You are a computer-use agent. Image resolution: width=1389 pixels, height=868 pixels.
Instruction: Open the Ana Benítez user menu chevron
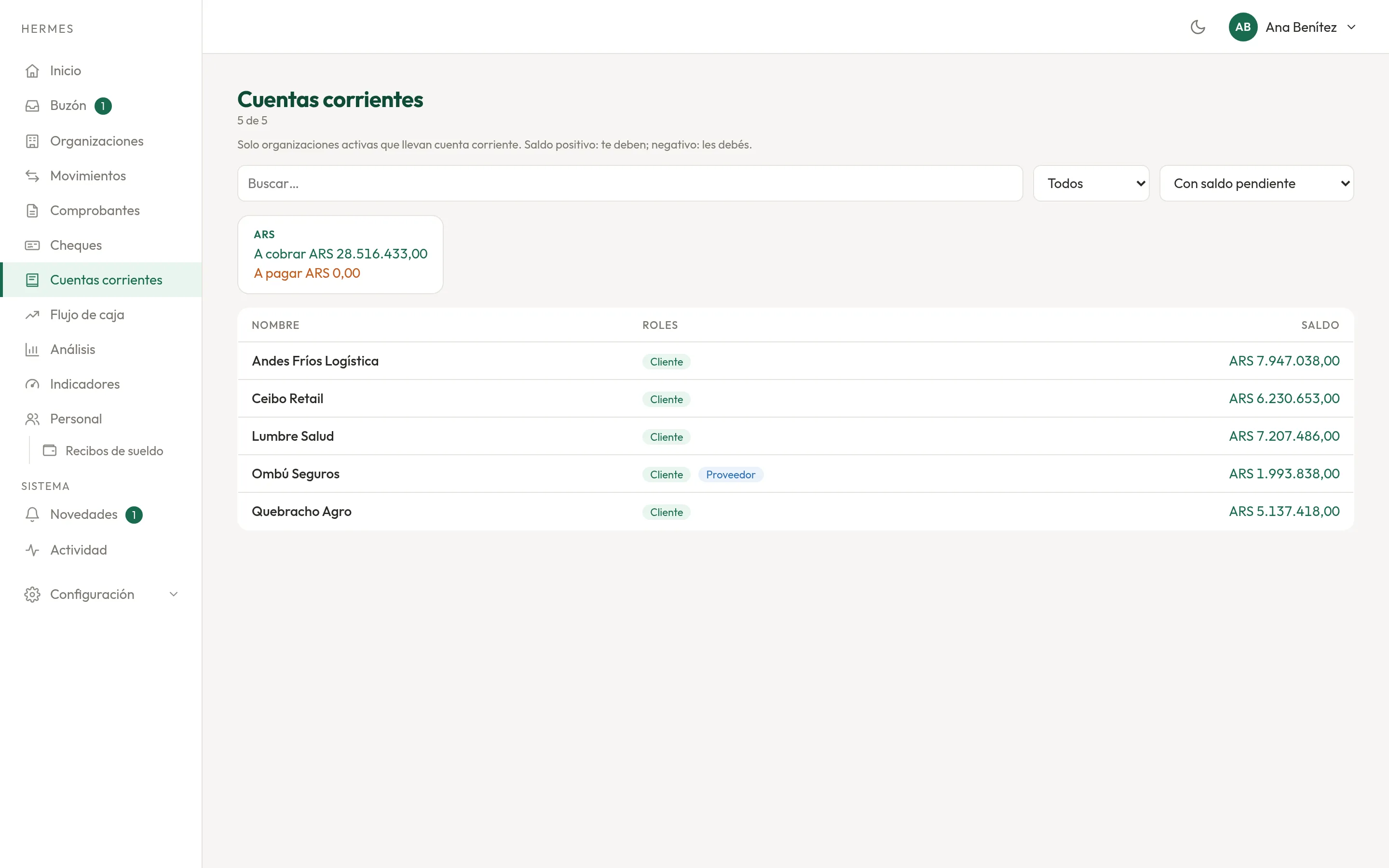[1351, 27]
